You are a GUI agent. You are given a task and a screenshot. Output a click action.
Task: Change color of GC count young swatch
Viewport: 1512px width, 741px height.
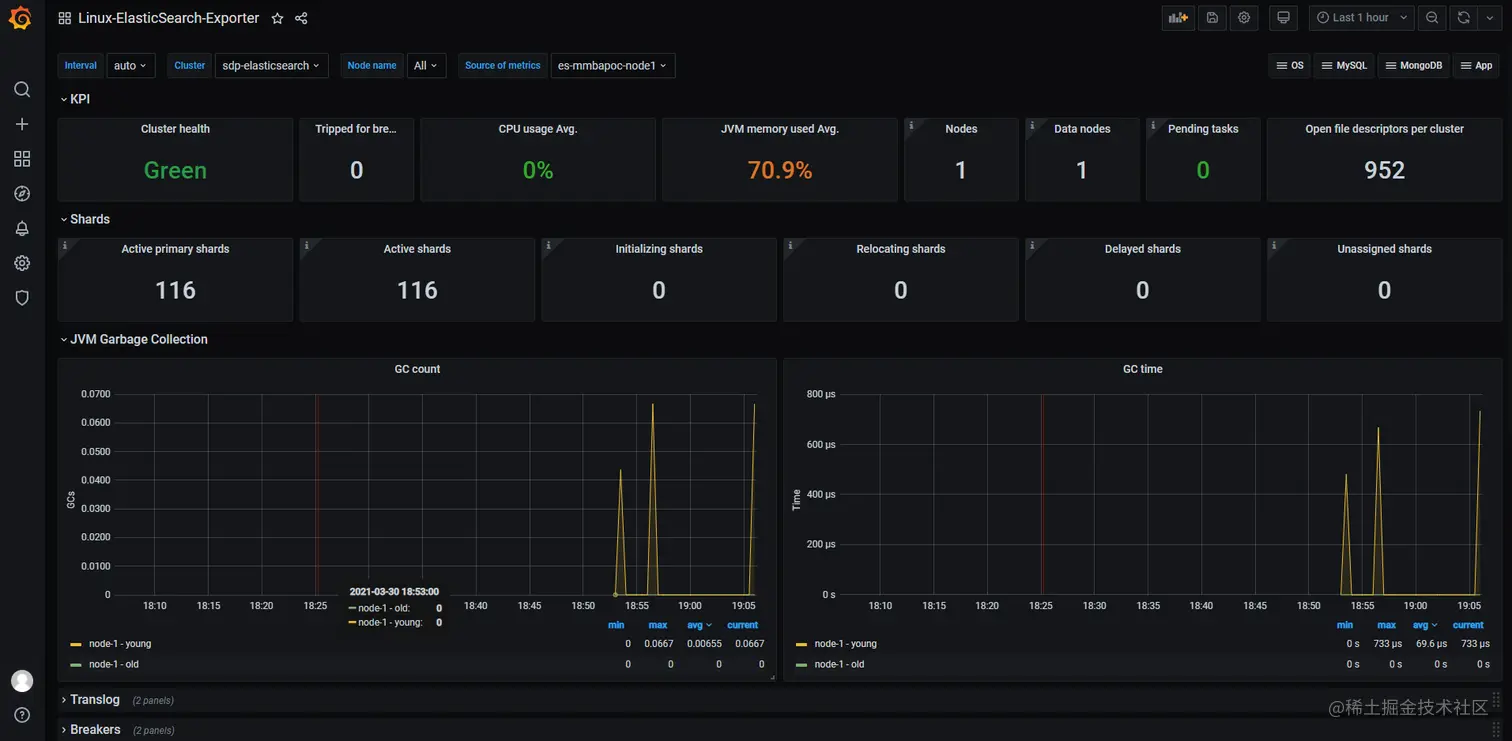(x=76, y=645)
